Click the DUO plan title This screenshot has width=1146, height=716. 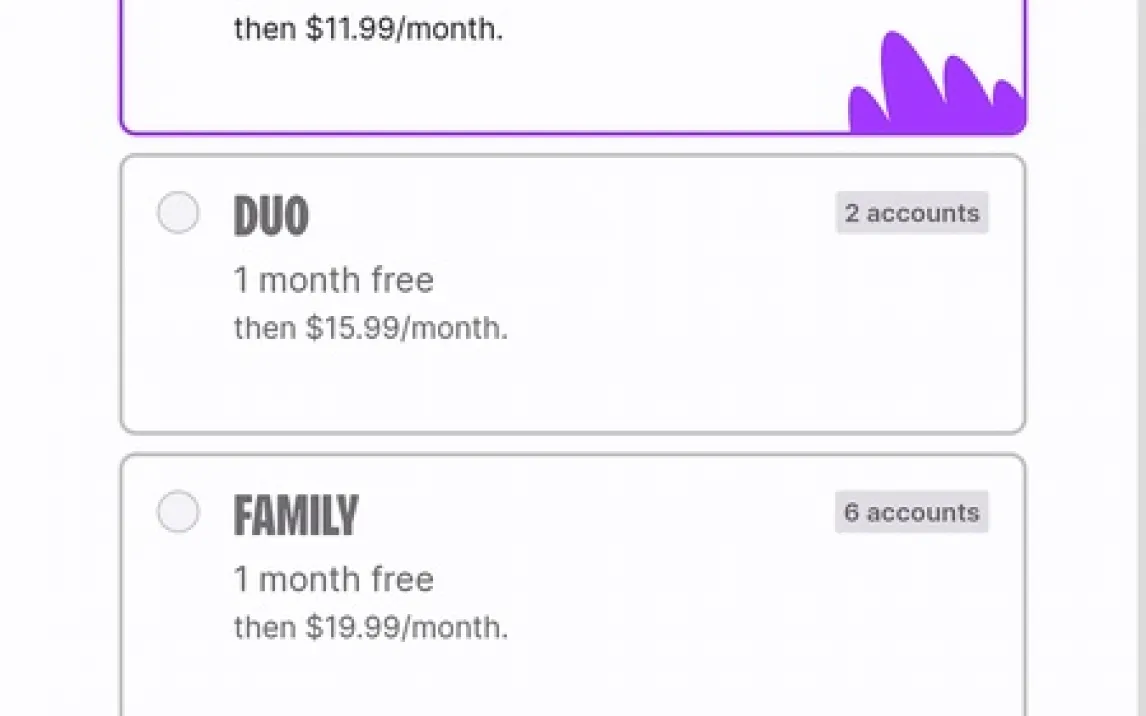click(x=271, y=216)
